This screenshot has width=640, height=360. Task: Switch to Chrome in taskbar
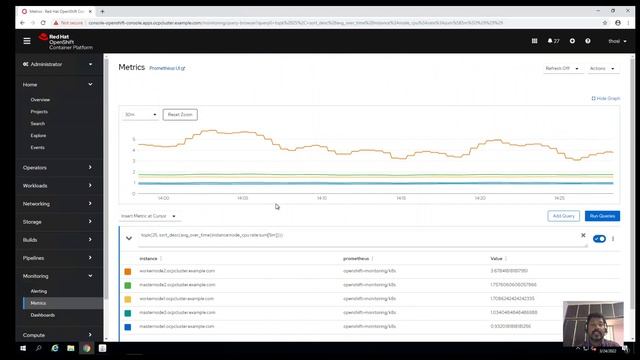(87, 348)
